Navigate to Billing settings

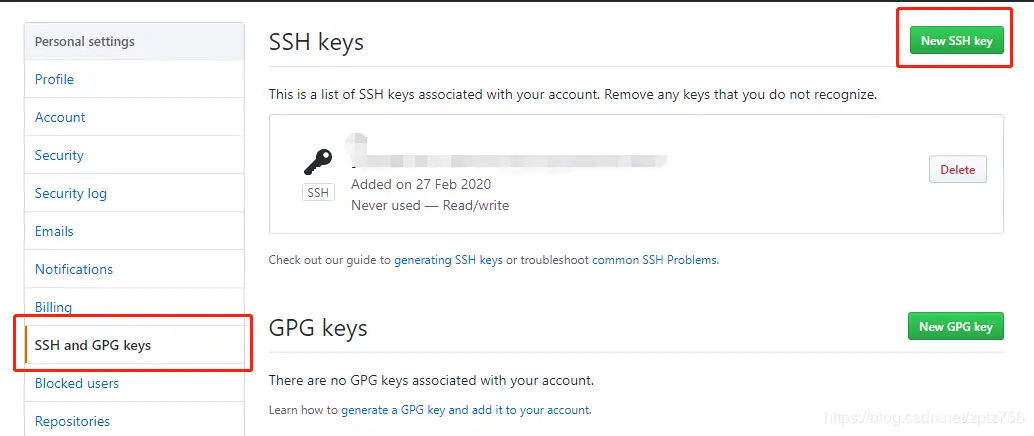[53, 307]
